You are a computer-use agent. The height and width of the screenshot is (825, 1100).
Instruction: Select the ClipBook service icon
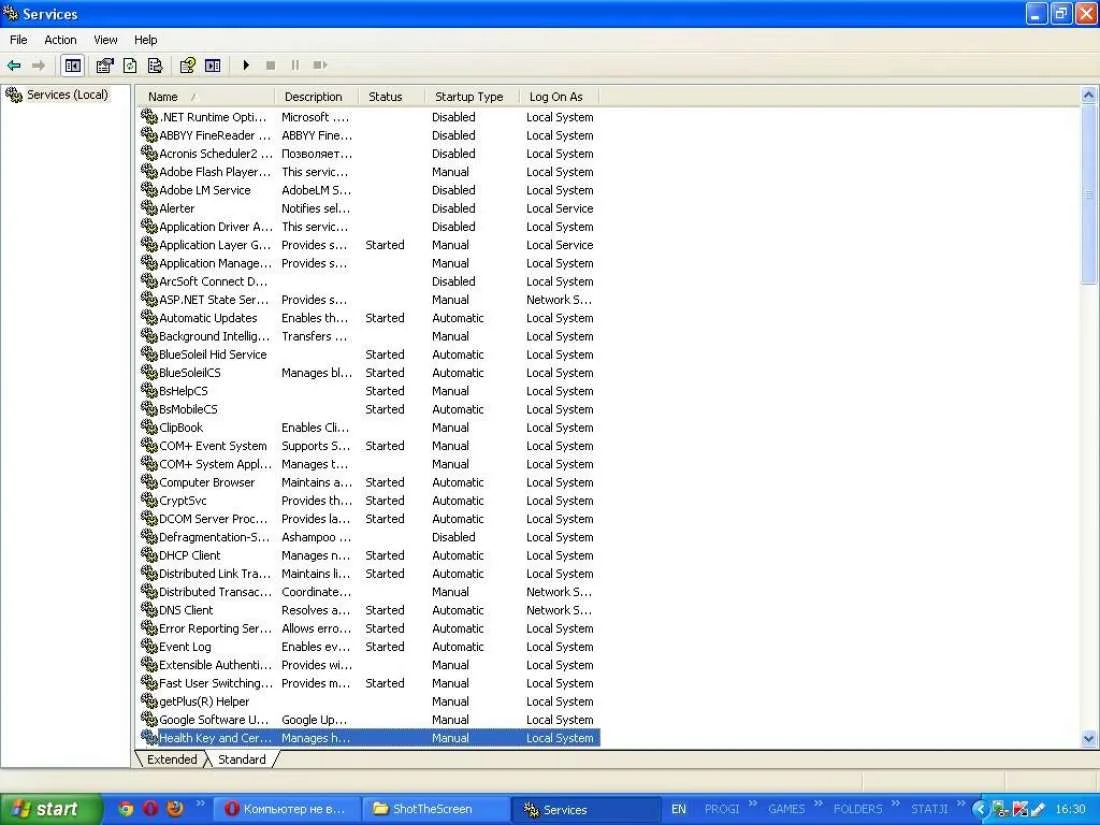tap(149, 427)
